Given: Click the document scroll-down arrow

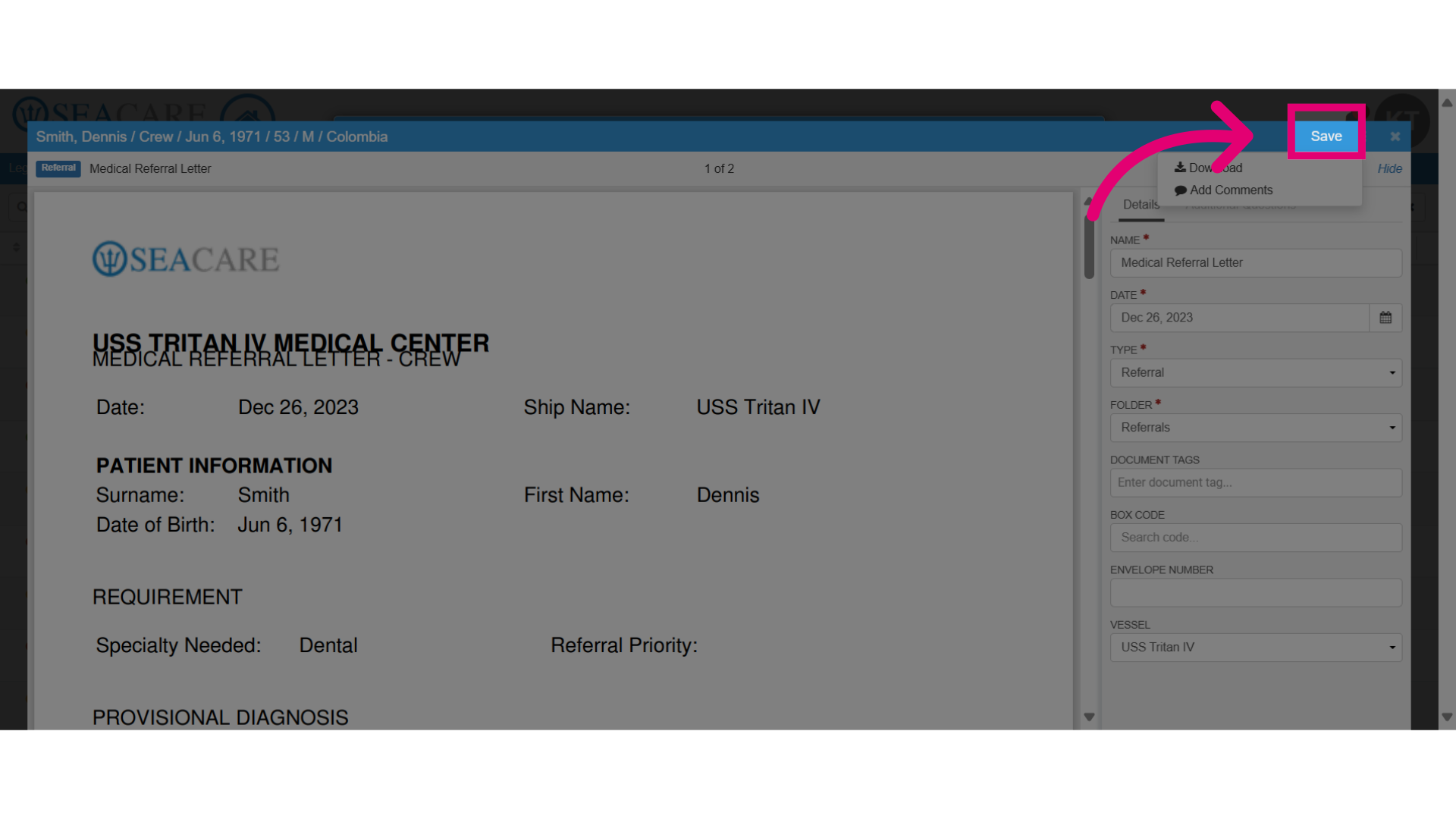Looking at the screenshot, I should [1089, 717].
